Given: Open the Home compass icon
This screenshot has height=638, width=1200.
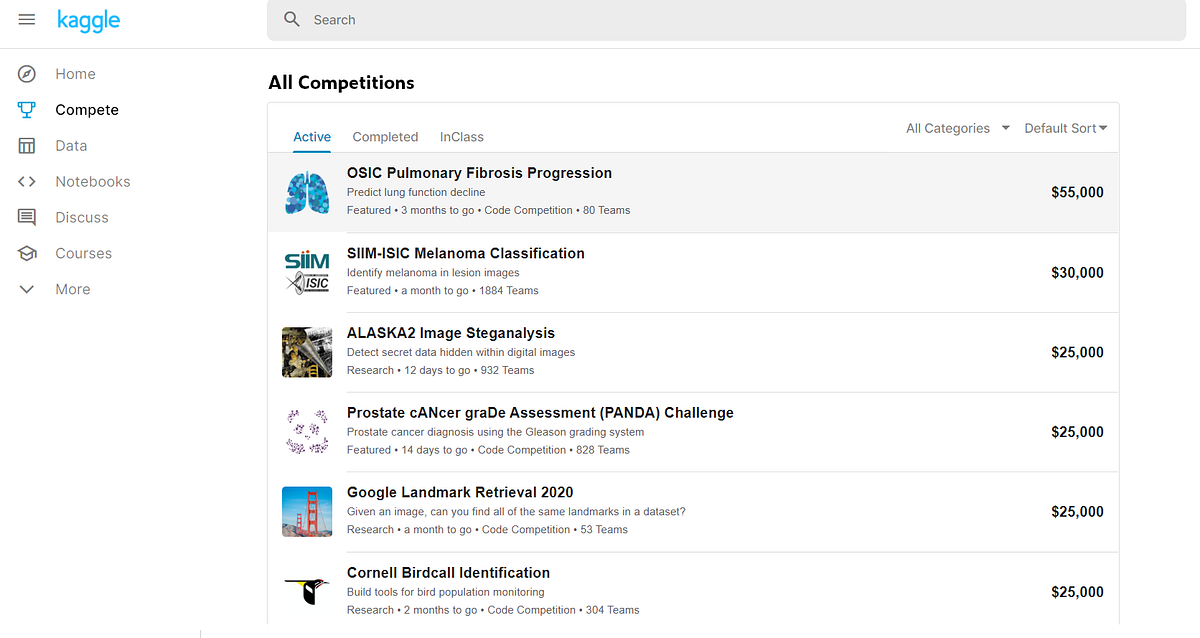Looking at the screenshot, I should point(24,73).
